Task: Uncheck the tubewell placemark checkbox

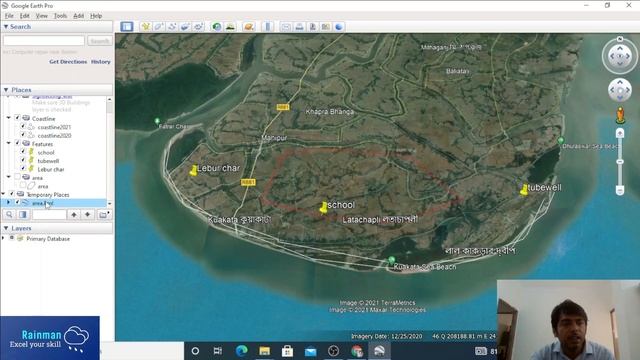Action: (x=23, y=160)
